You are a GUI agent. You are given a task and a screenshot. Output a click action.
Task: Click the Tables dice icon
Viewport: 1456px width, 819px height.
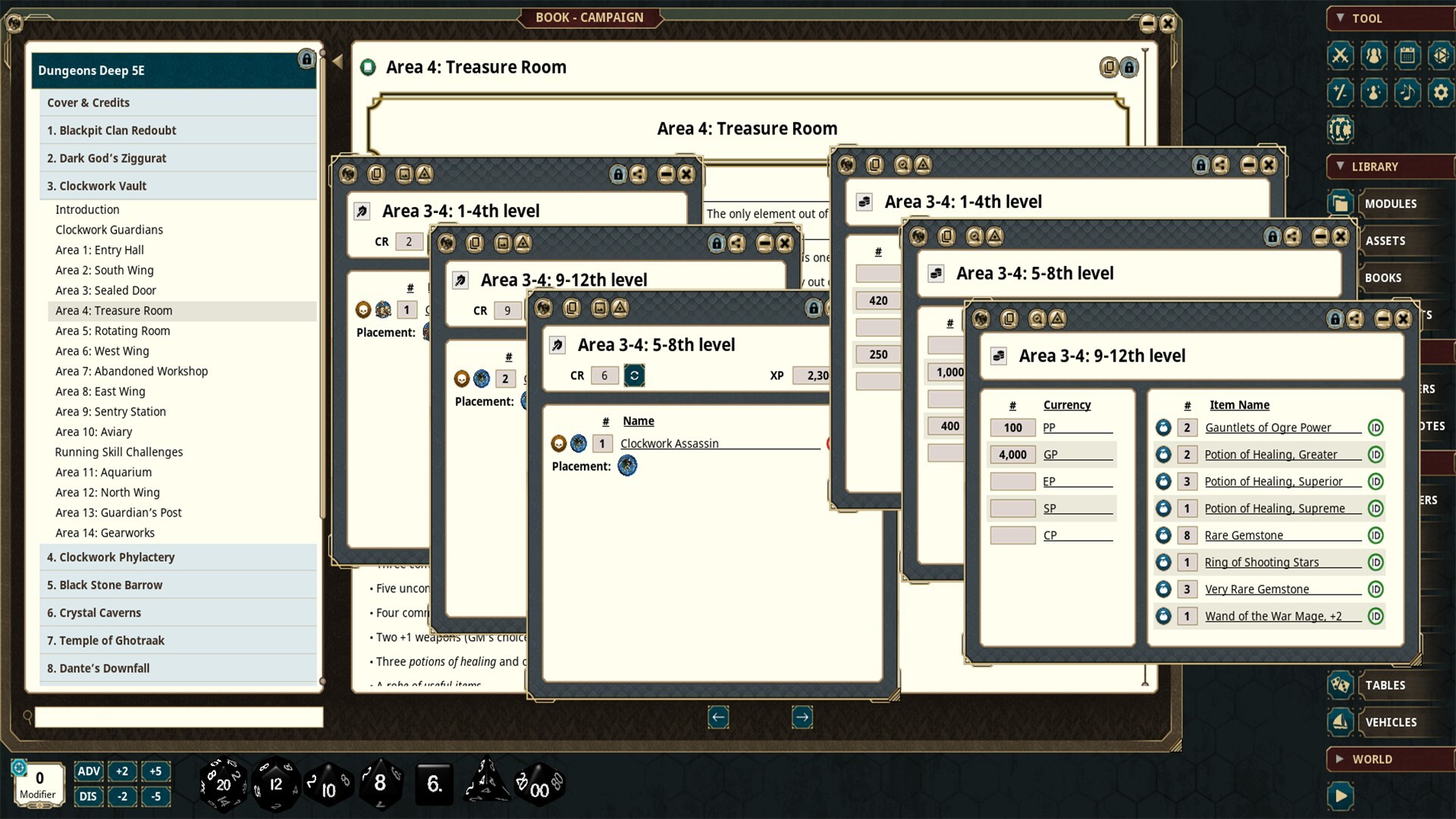click(x=1340, y=685)
